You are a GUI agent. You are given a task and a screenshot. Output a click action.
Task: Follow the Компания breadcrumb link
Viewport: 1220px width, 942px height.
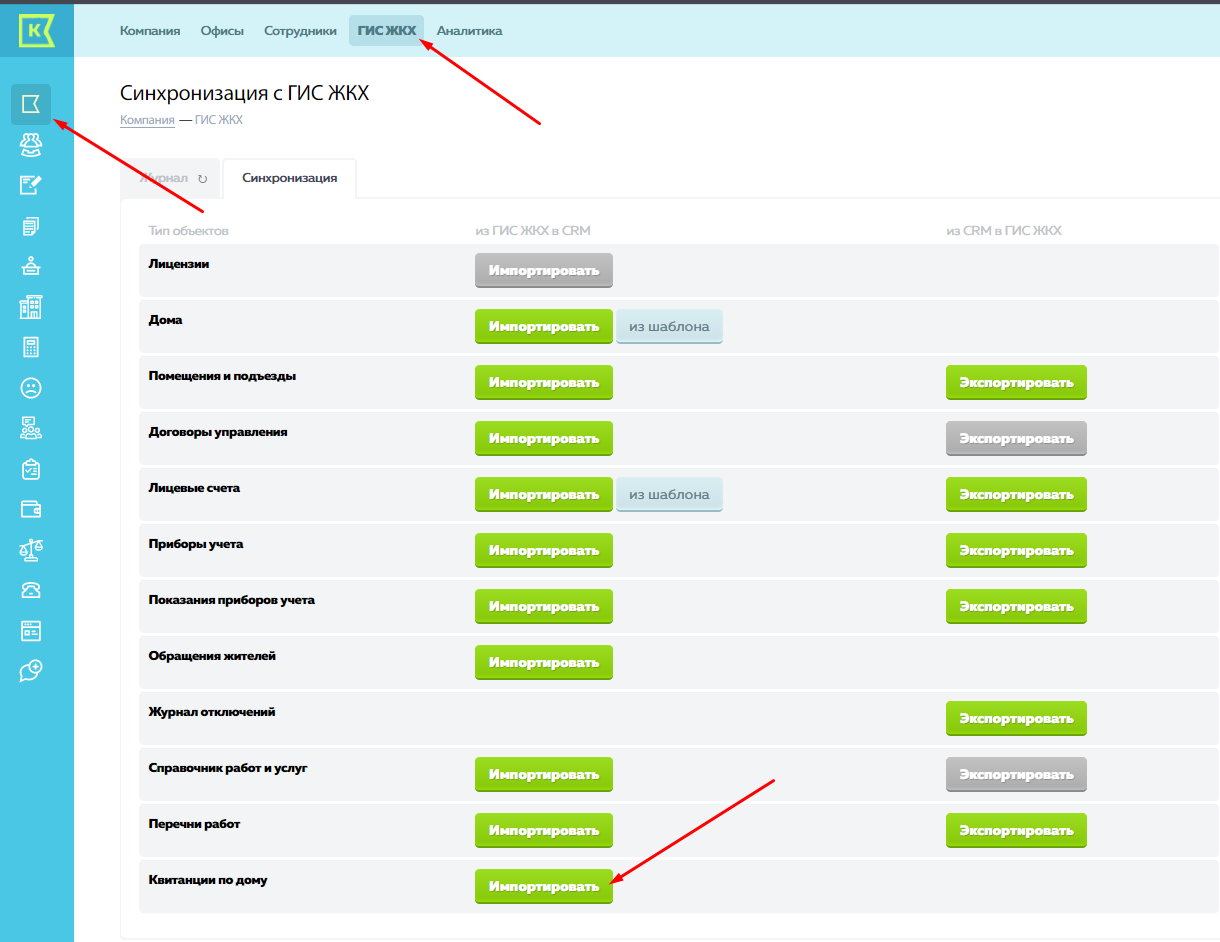click(x=147, y=120)
